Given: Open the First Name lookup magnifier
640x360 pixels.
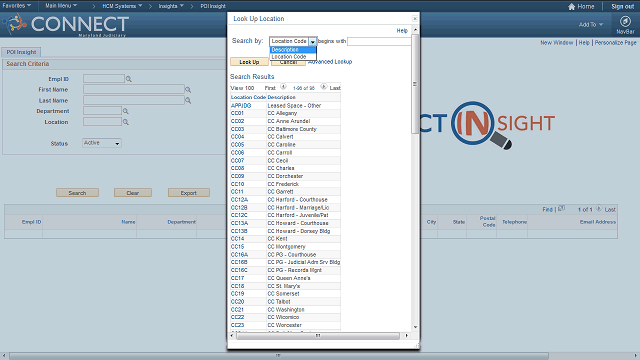Looking at the screenshot, I should 188,89.
